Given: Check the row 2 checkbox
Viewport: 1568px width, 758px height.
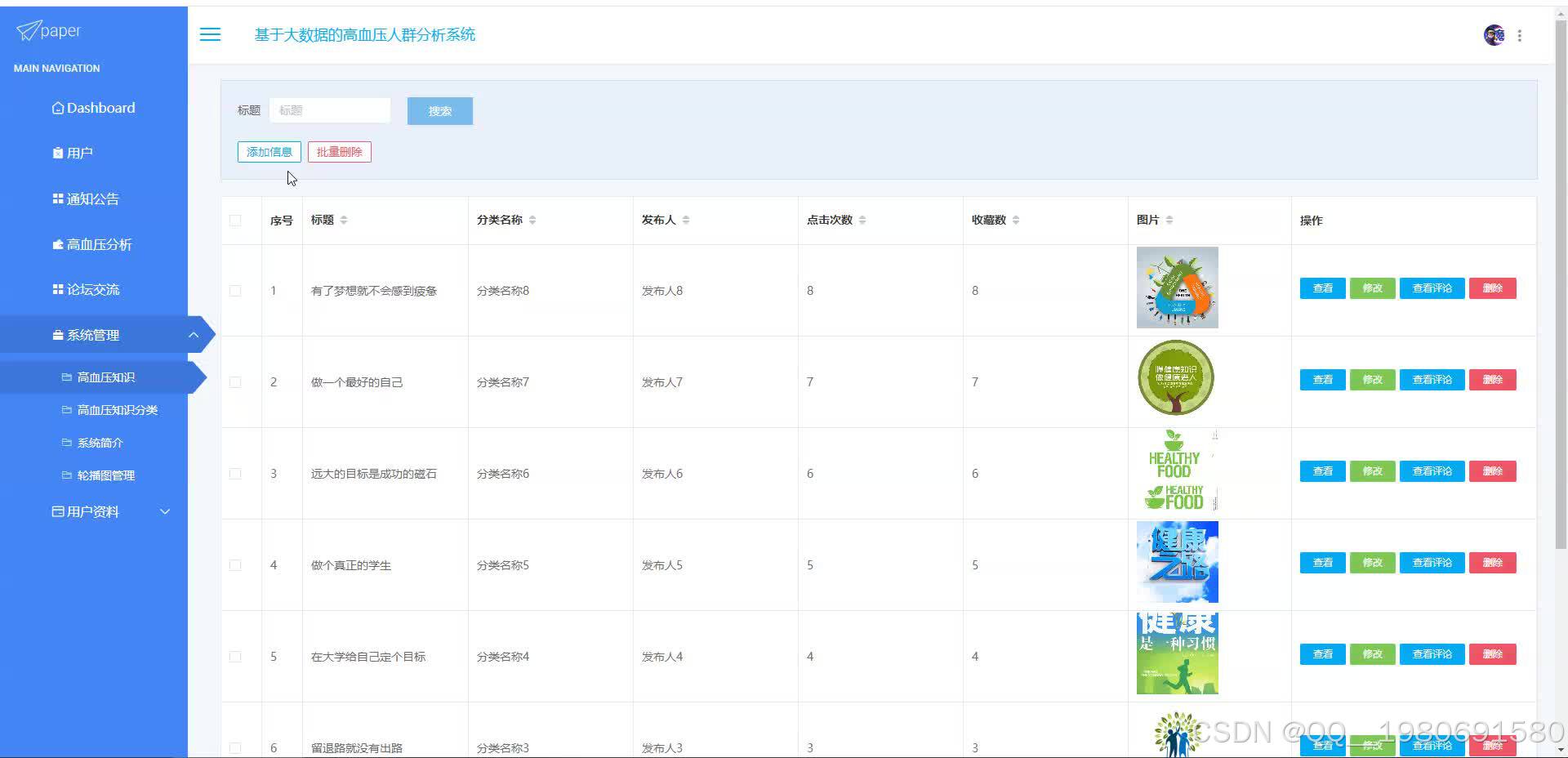Looking at the screenshot, I should coord(235,382).
